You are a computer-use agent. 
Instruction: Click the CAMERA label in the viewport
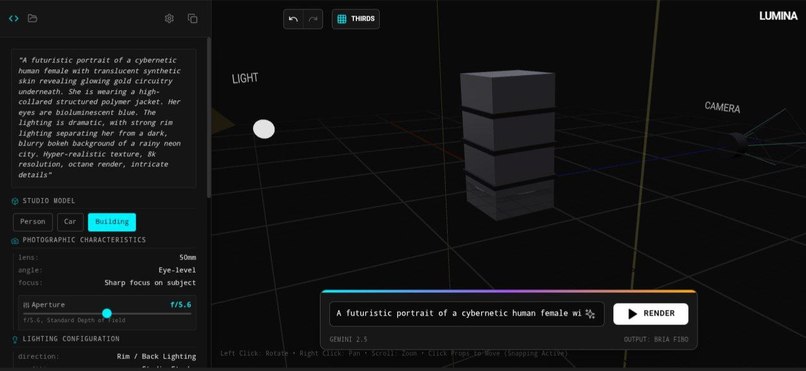click(x=723, y=107)
